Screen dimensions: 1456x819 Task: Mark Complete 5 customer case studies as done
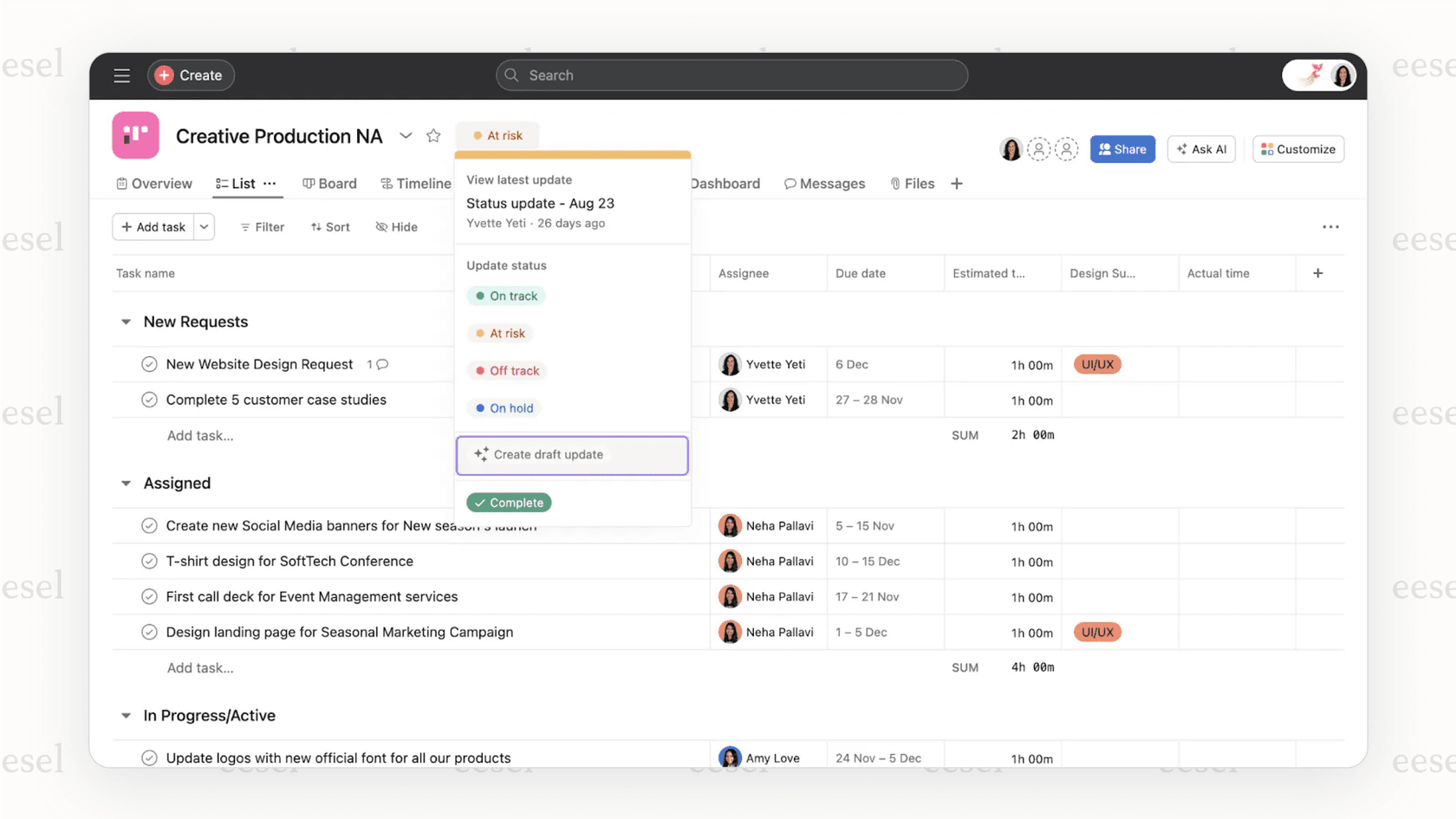[x=148, y=400]
